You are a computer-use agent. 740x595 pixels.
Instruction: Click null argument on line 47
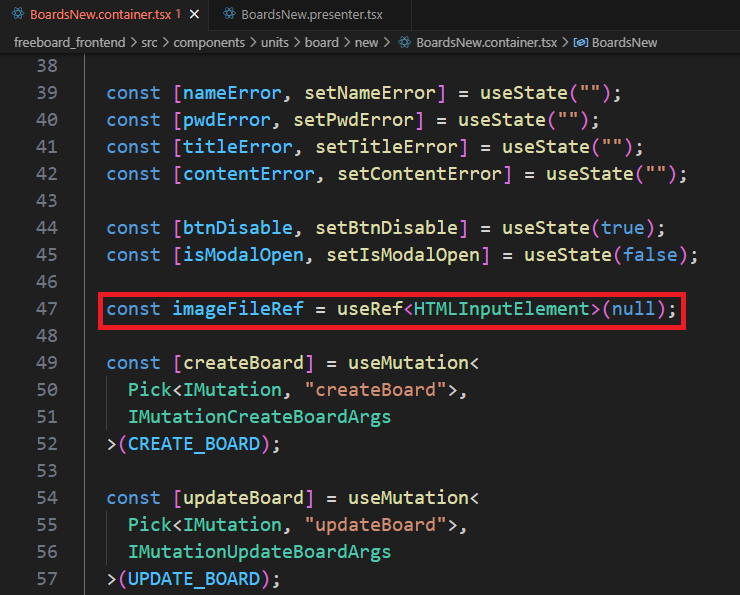tap(634, 309)
